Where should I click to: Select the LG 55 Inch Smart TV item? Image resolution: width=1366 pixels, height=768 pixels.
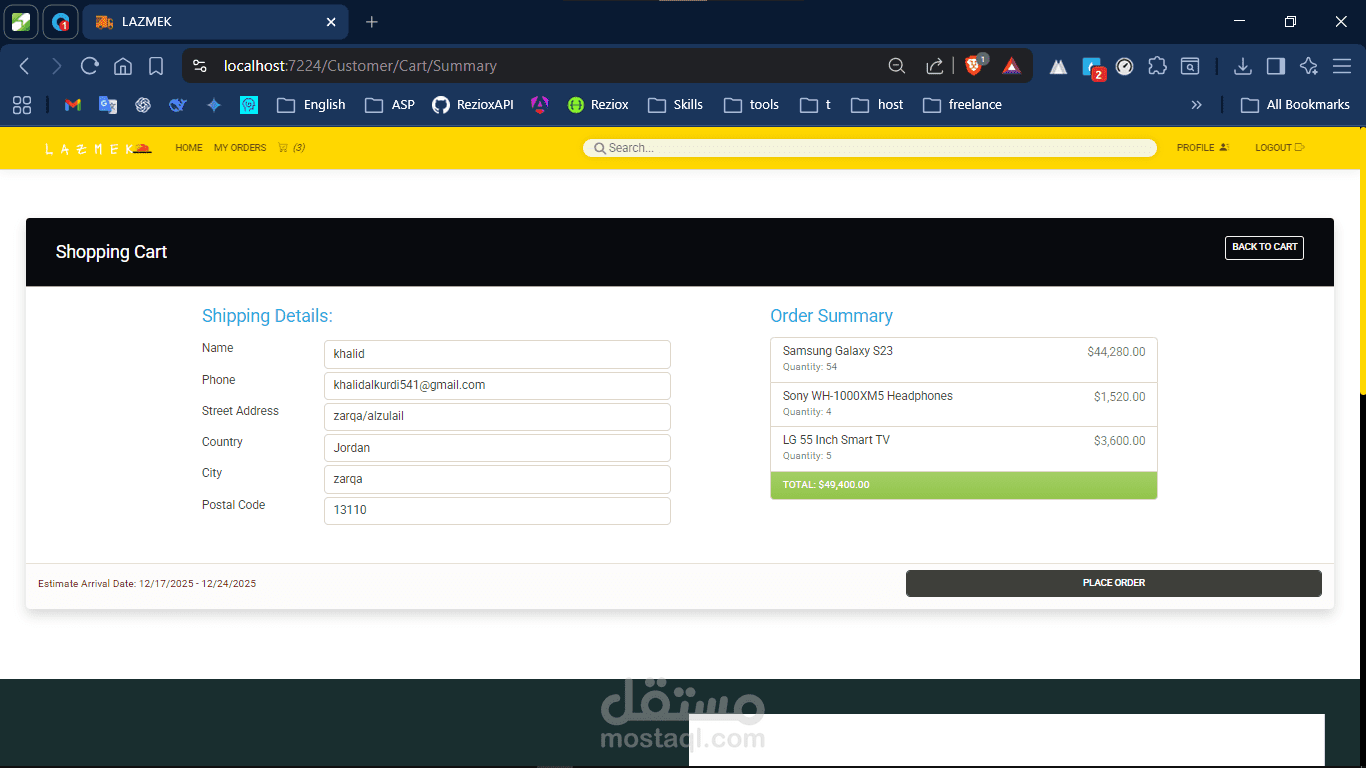964,448
